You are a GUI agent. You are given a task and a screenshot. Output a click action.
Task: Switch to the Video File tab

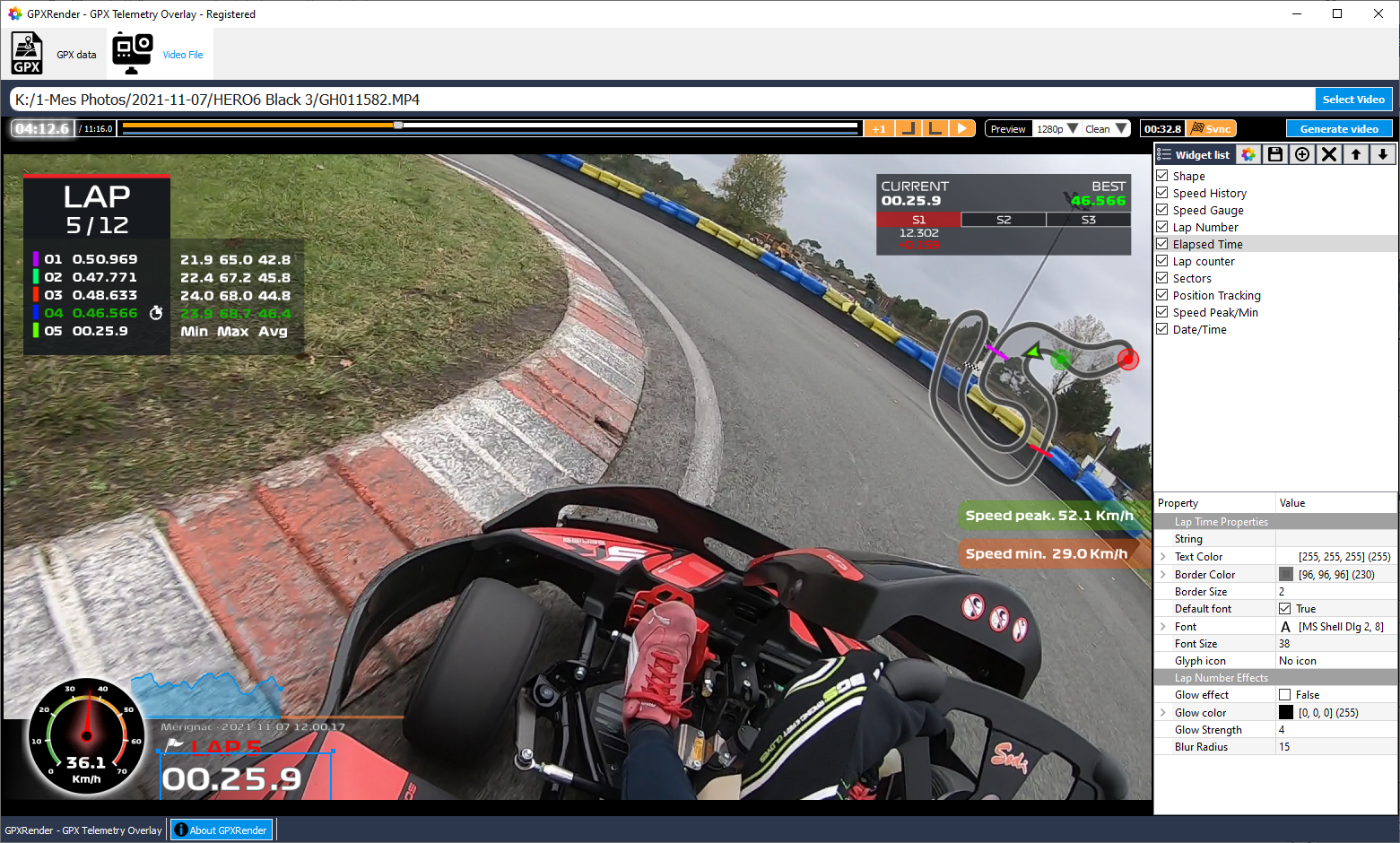[160, 52]
